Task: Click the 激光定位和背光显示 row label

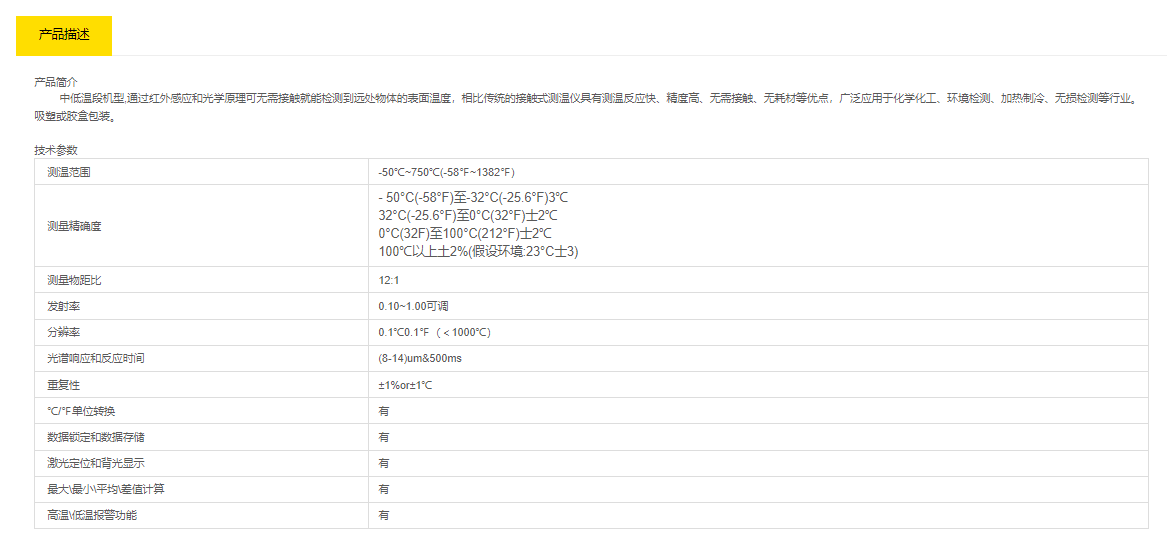Action: click(x=96, y=463)
